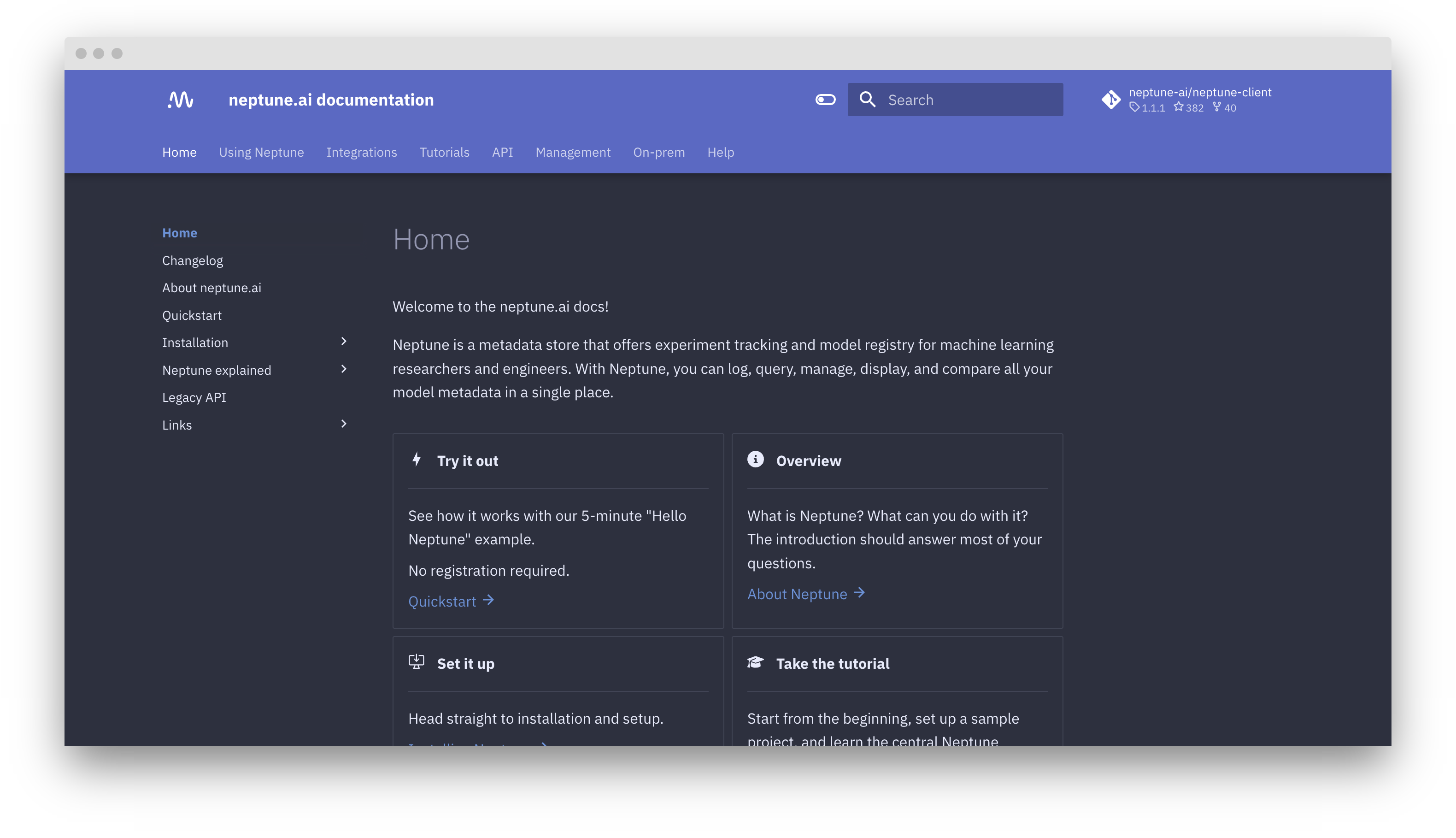Expand the Neptune explained chevron
The width and height of the screenshot is (1456, 838).
(x=343, y=369)
